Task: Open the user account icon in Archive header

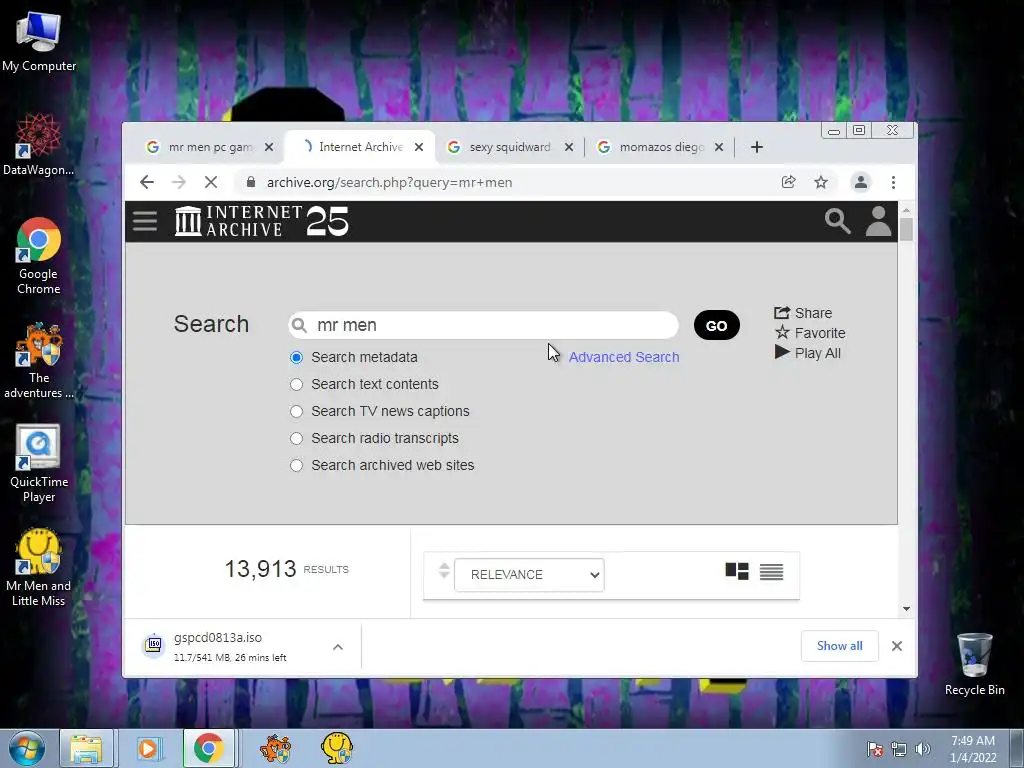Action: (878, 221)
